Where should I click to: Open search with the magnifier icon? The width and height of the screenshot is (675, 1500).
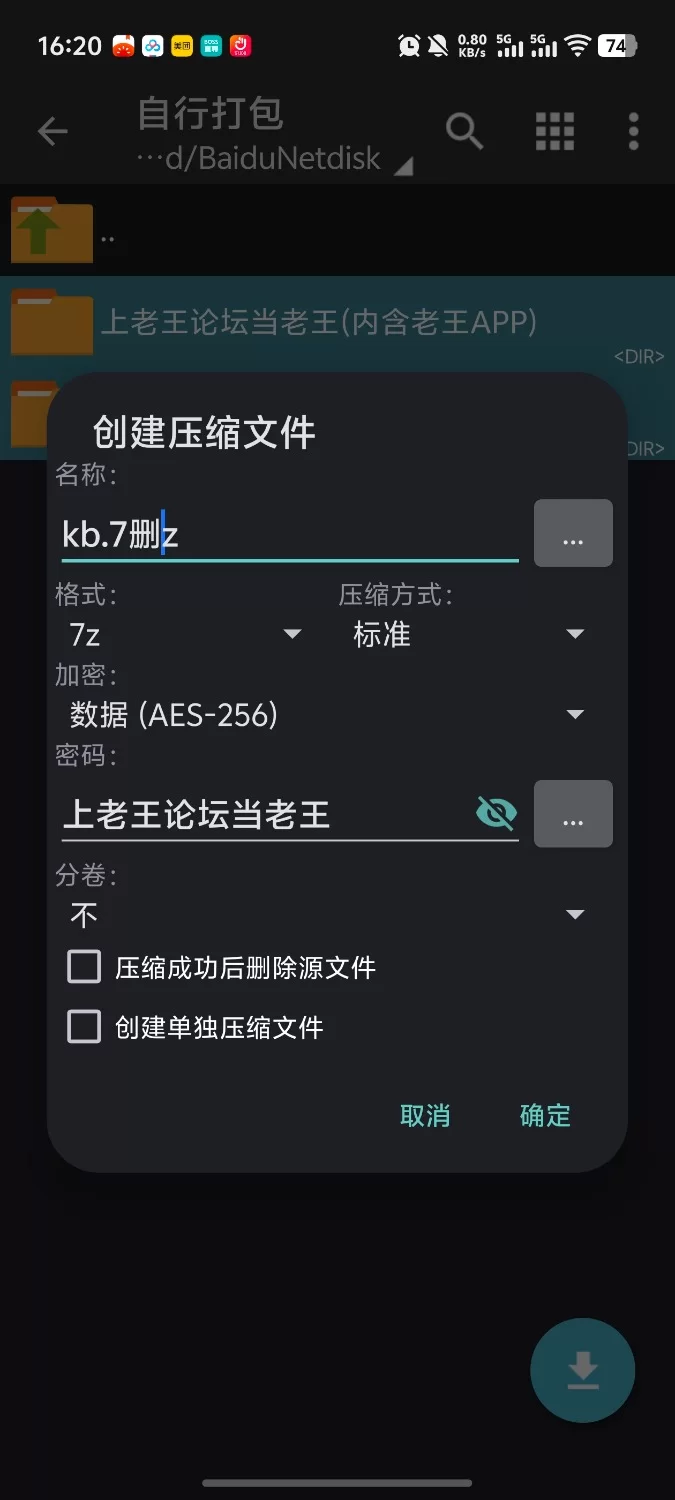pyautogui.click(x=464, y=131)
